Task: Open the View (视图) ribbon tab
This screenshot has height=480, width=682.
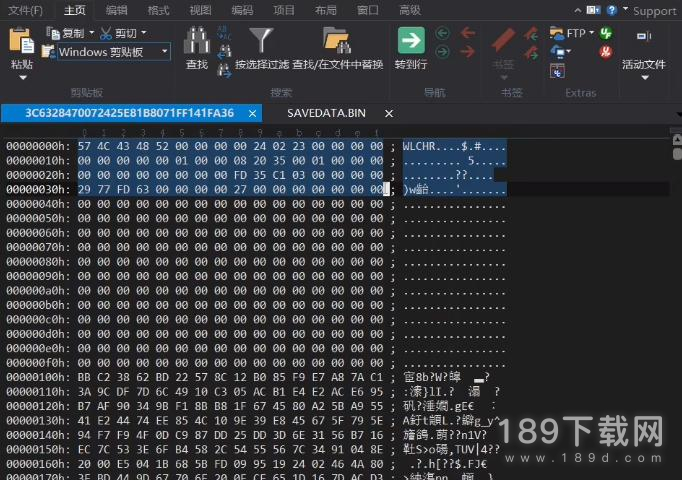Action: tap(200, 10)
